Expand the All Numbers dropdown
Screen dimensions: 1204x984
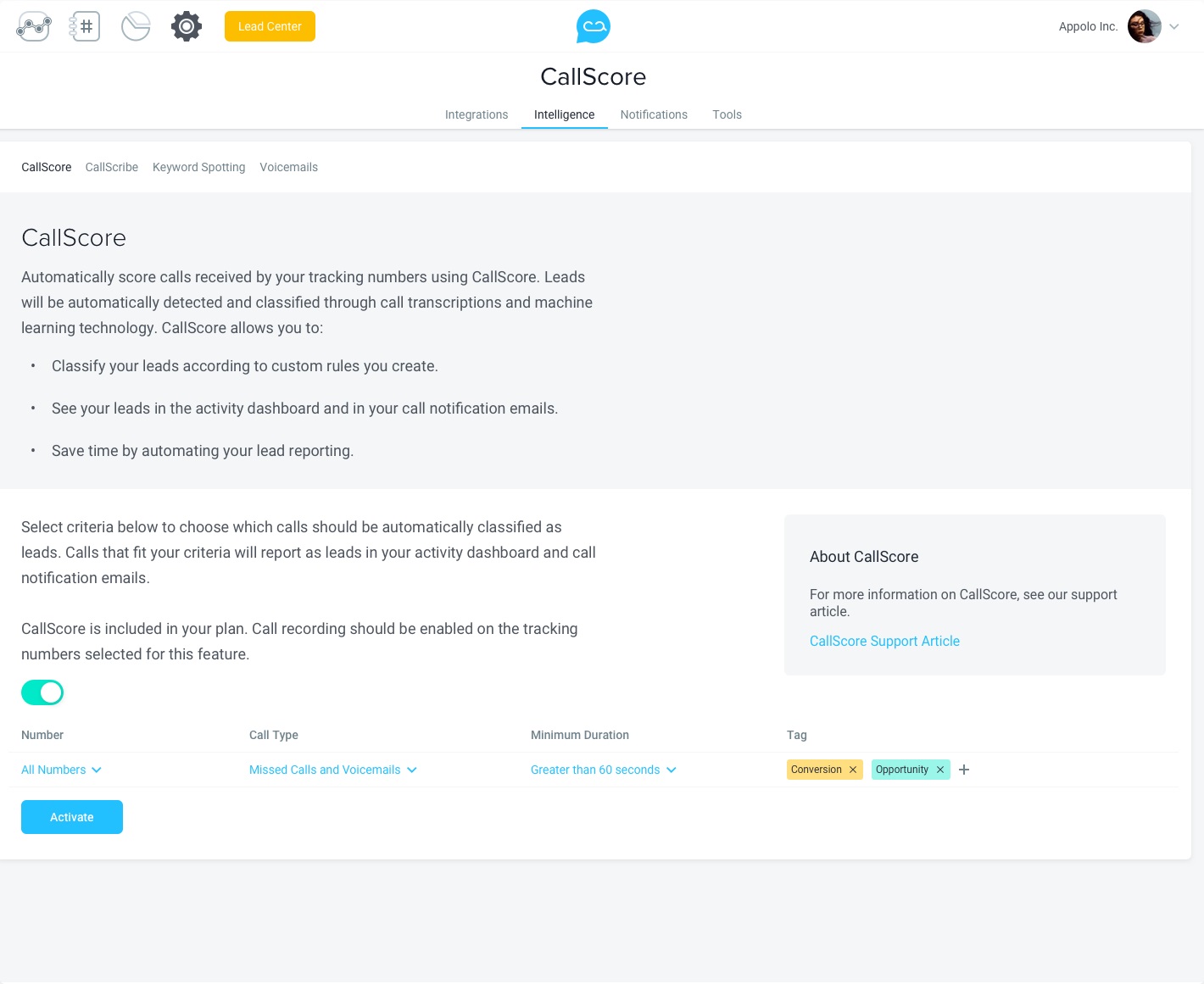tap(61, 770)
